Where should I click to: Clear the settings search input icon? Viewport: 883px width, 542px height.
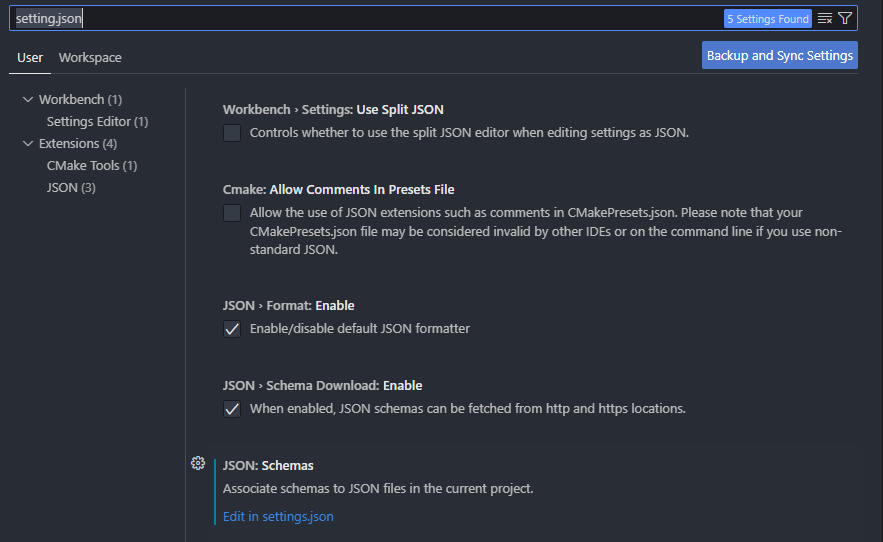(825, 19)
